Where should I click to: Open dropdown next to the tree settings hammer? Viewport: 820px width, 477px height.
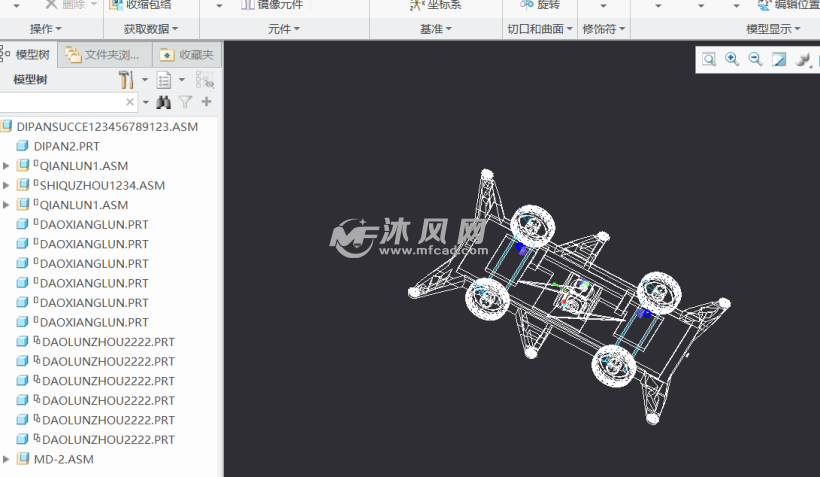click(x=145, y=80)
